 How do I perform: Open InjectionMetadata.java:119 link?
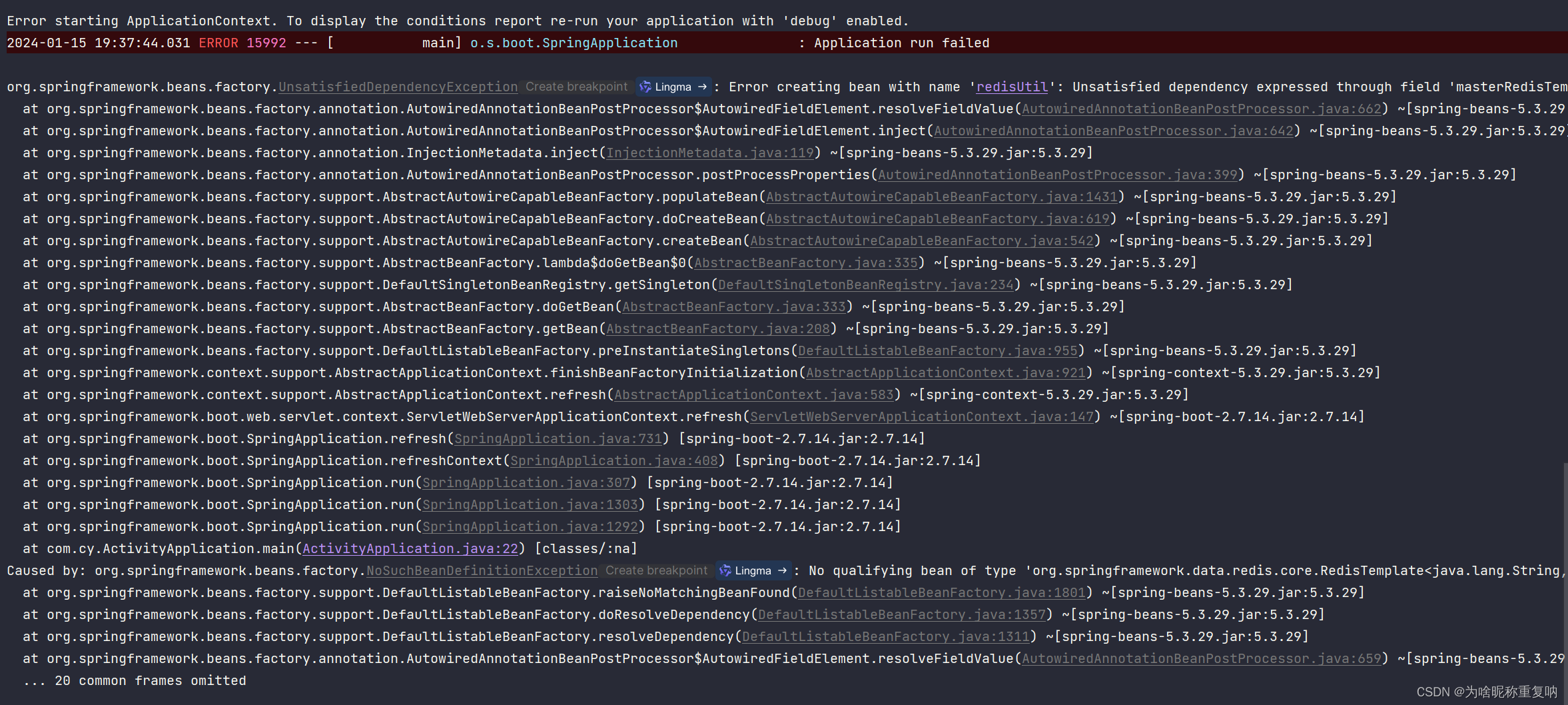[x=710, y=153]
